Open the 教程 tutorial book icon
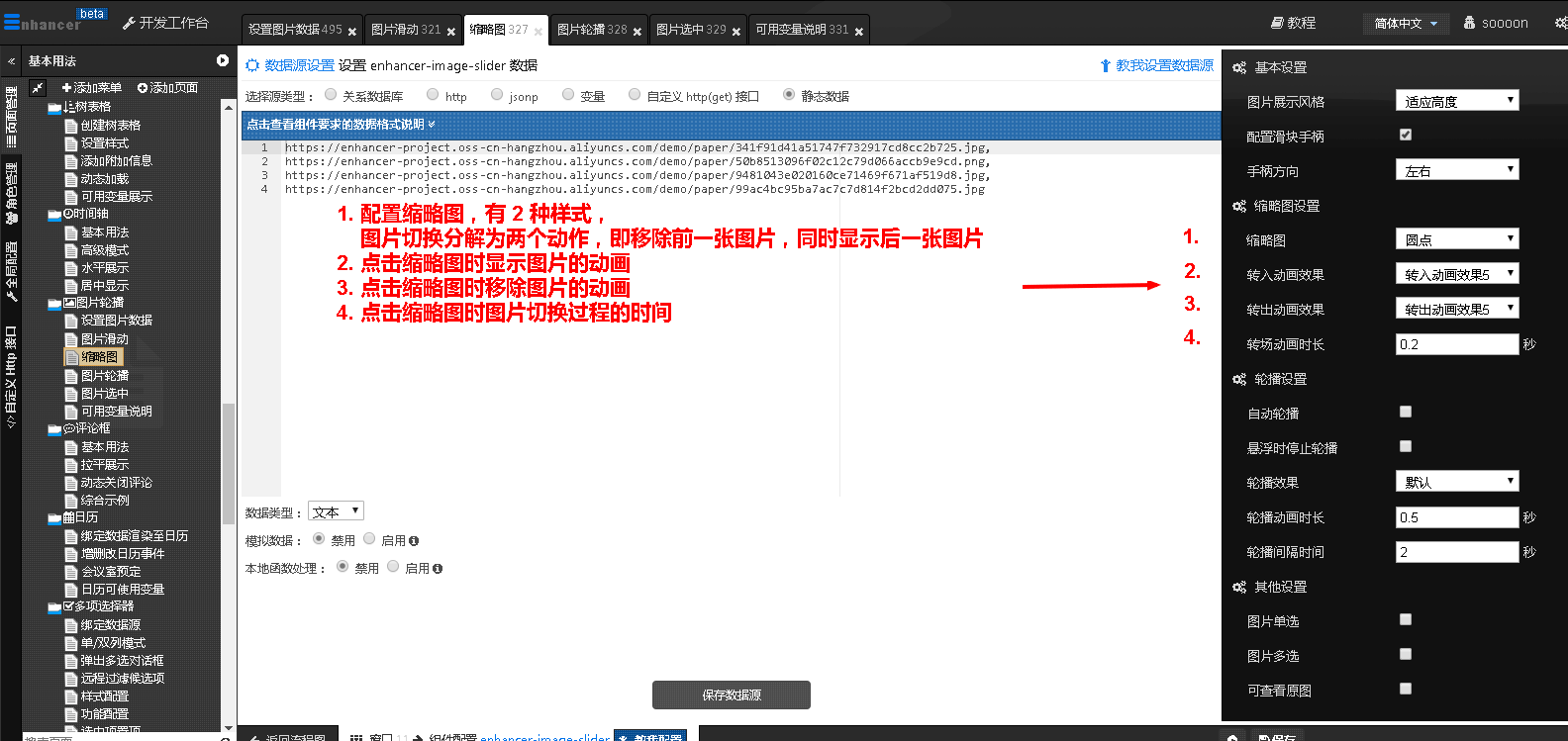This screenshot has width=1568, height=741. tap(1277, 23)
